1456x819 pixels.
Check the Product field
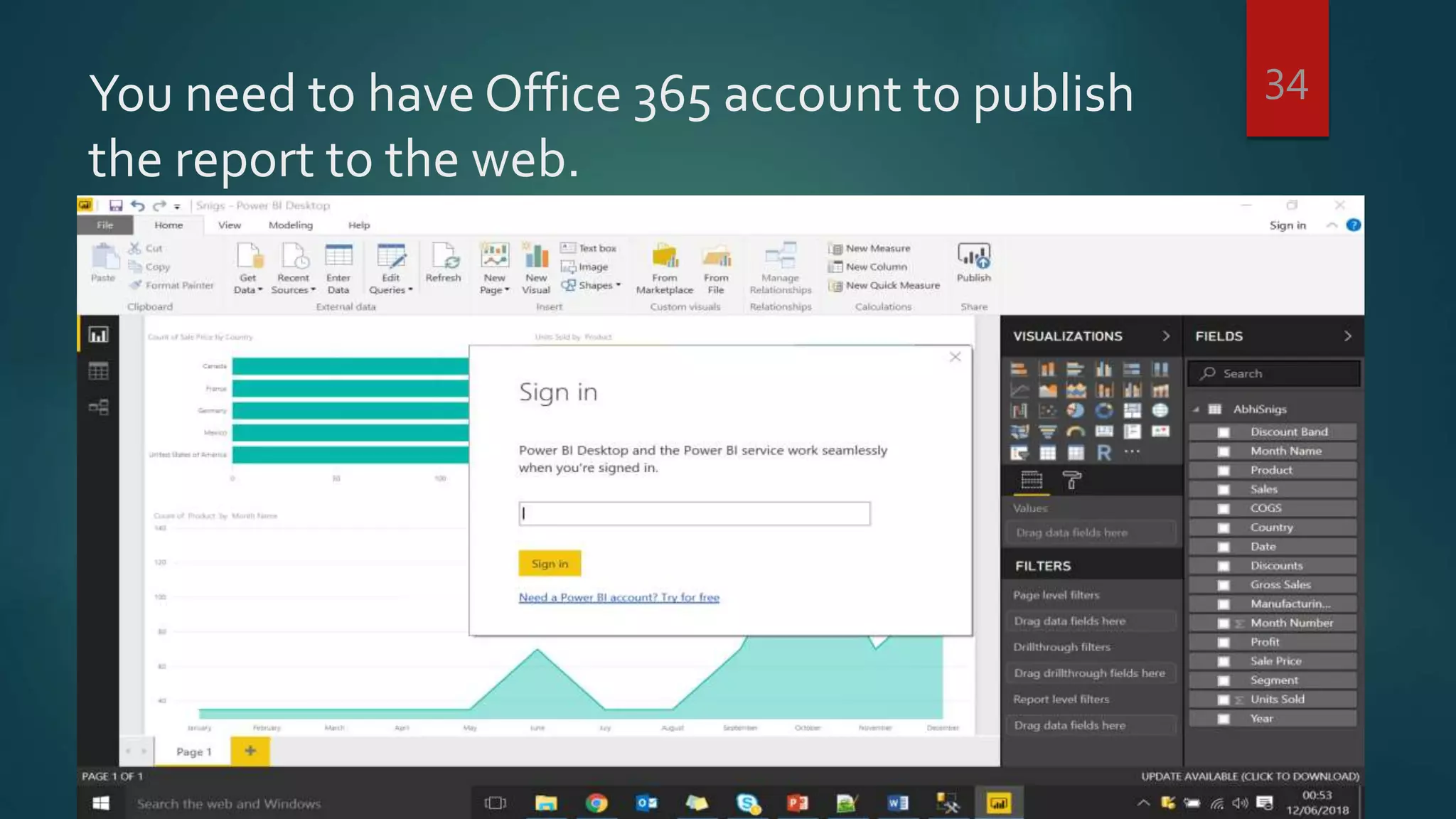click(x=1224, y=470)
